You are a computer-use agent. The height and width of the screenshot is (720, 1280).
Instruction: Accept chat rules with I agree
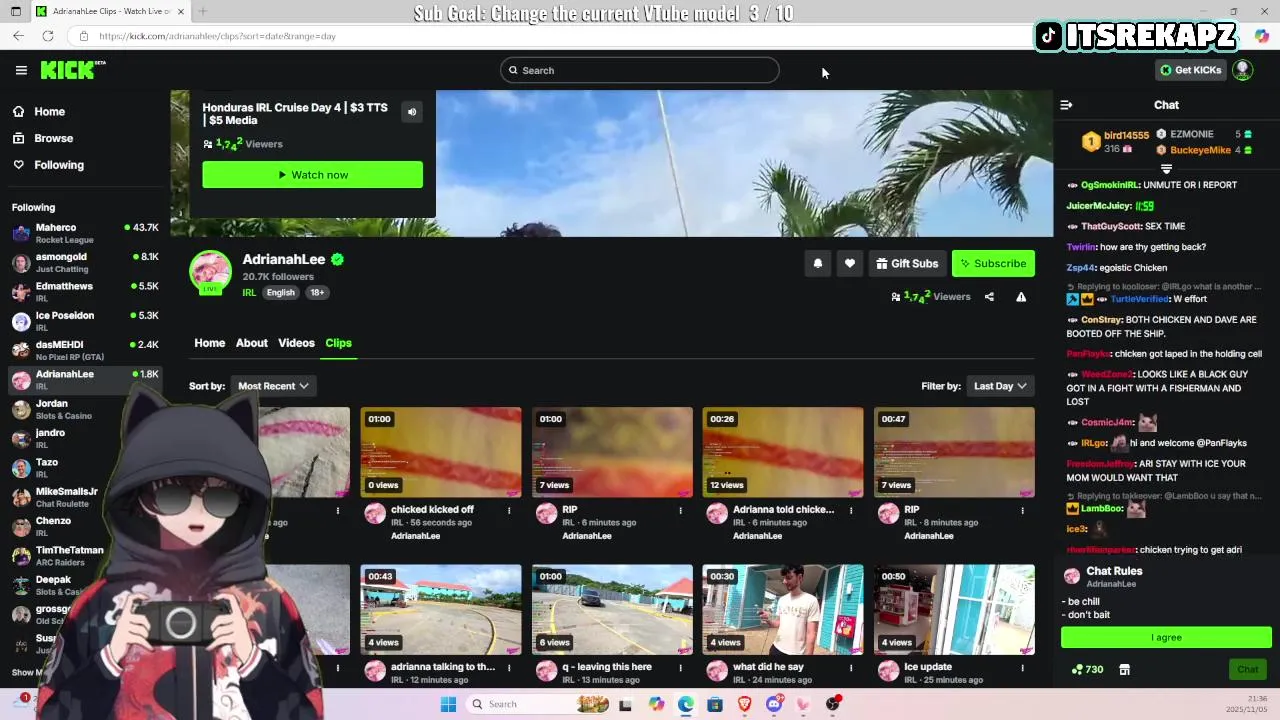point(1166,638)
